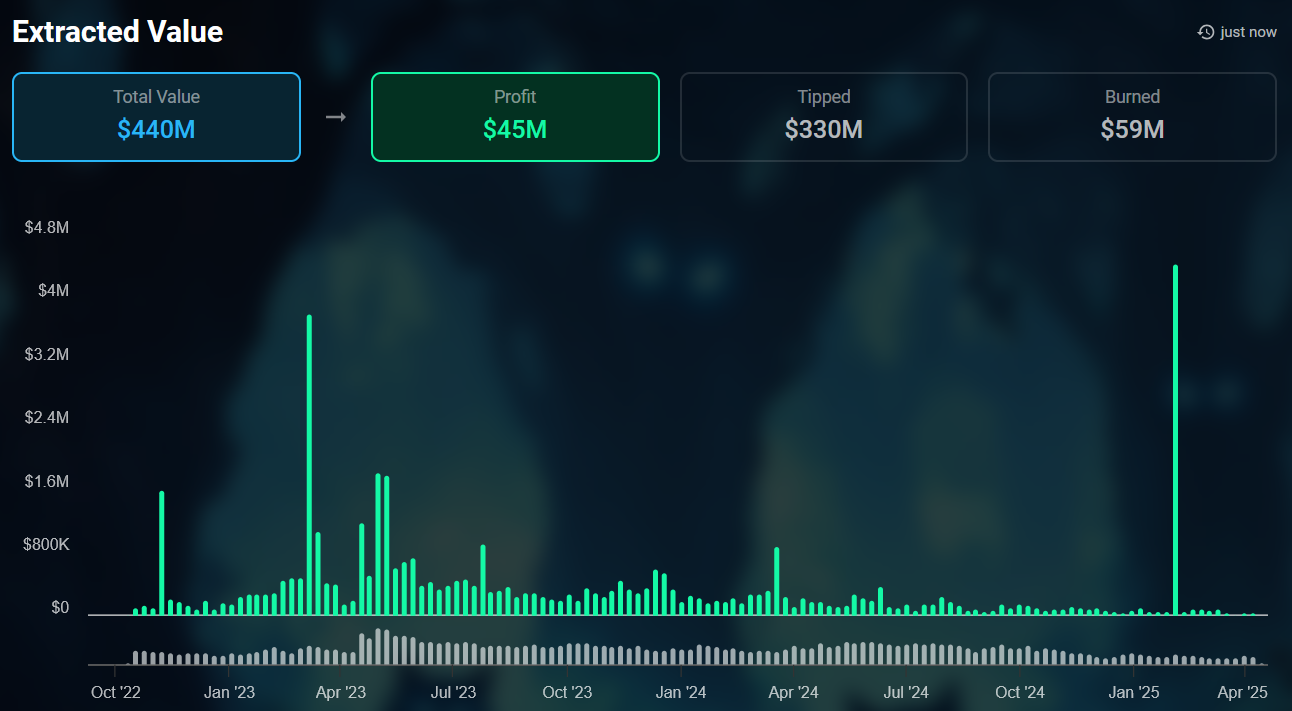Select the Jul '24 x-axis label
Viewport: 1292px width, 711px height.
[x=906, y=692]
